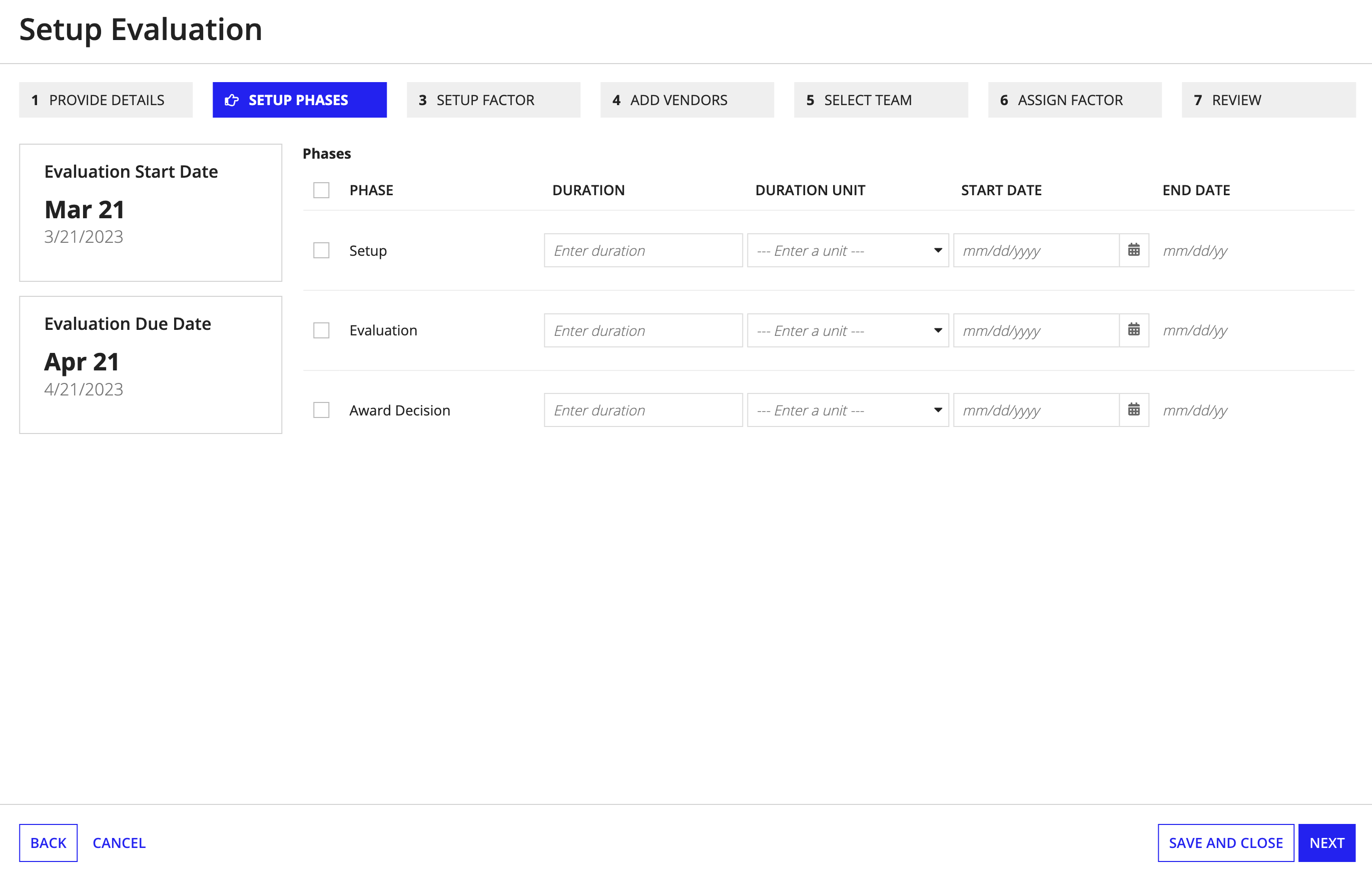The width and height of the screenshot is (1372, 873).
Task: Go to step 6 Assign Factor
Action: 1075,100
